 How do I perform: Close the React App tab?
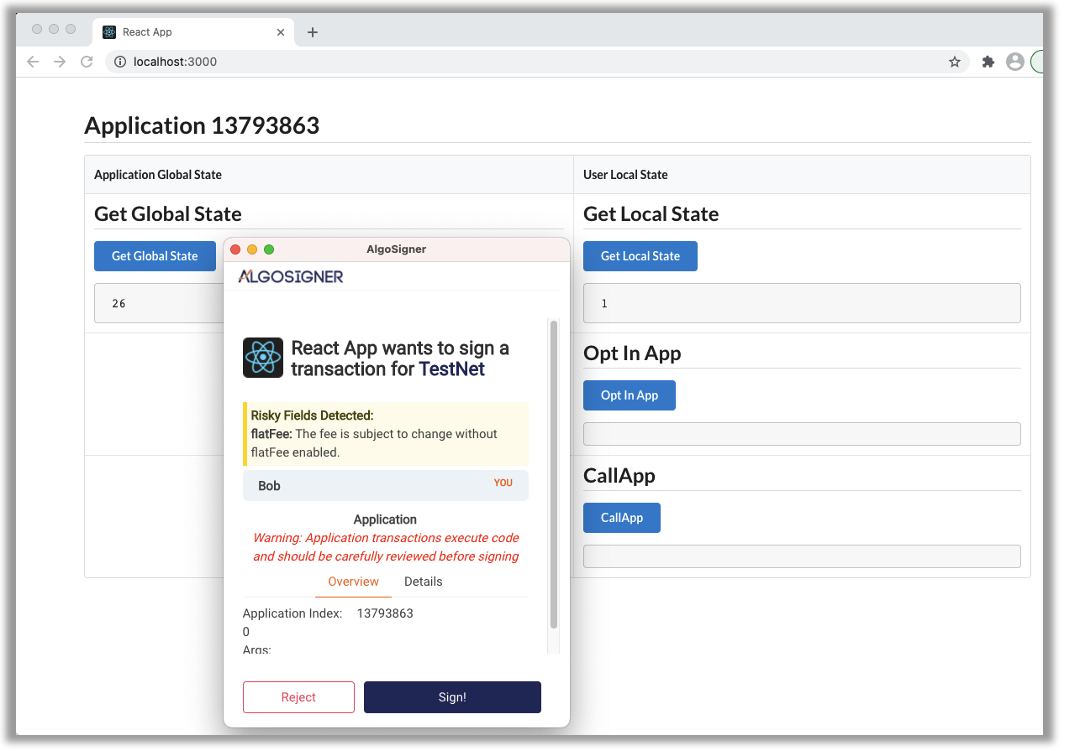tap(280, 32)
